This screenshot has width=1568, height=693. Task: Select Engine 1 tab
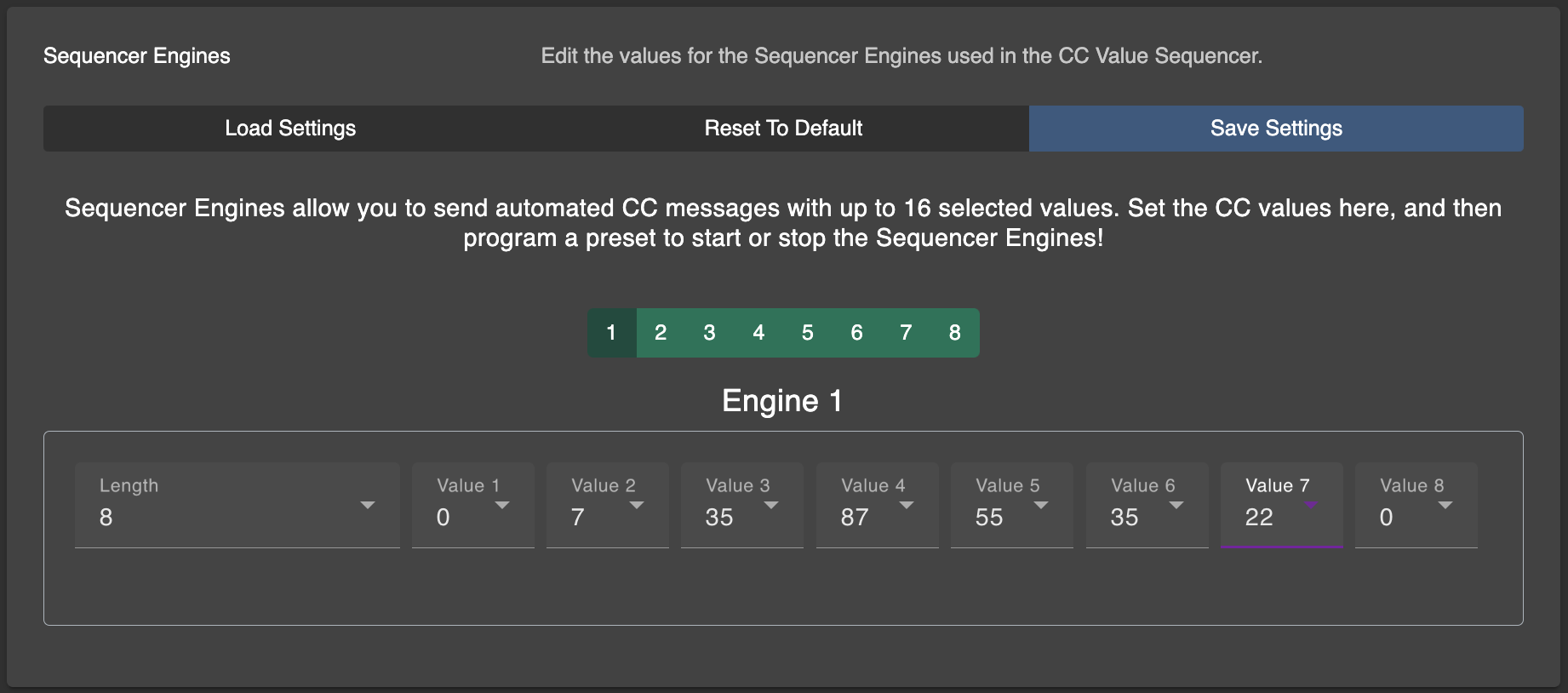coord(611,333)
